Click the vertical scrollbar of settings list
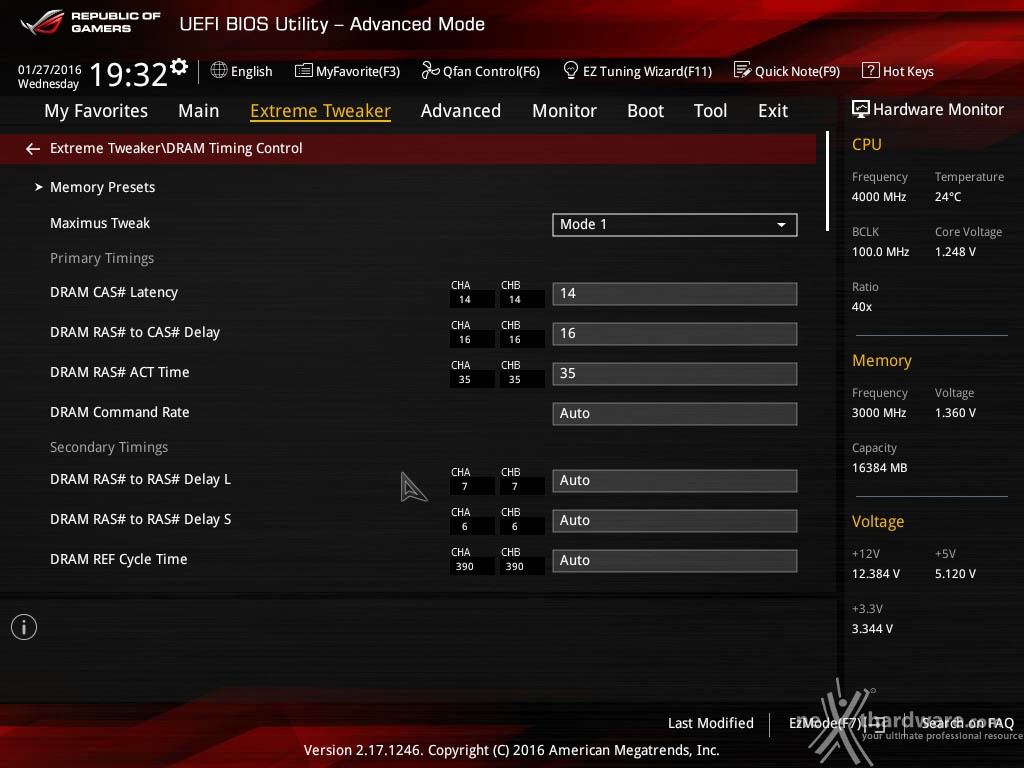 pos(827,182)
